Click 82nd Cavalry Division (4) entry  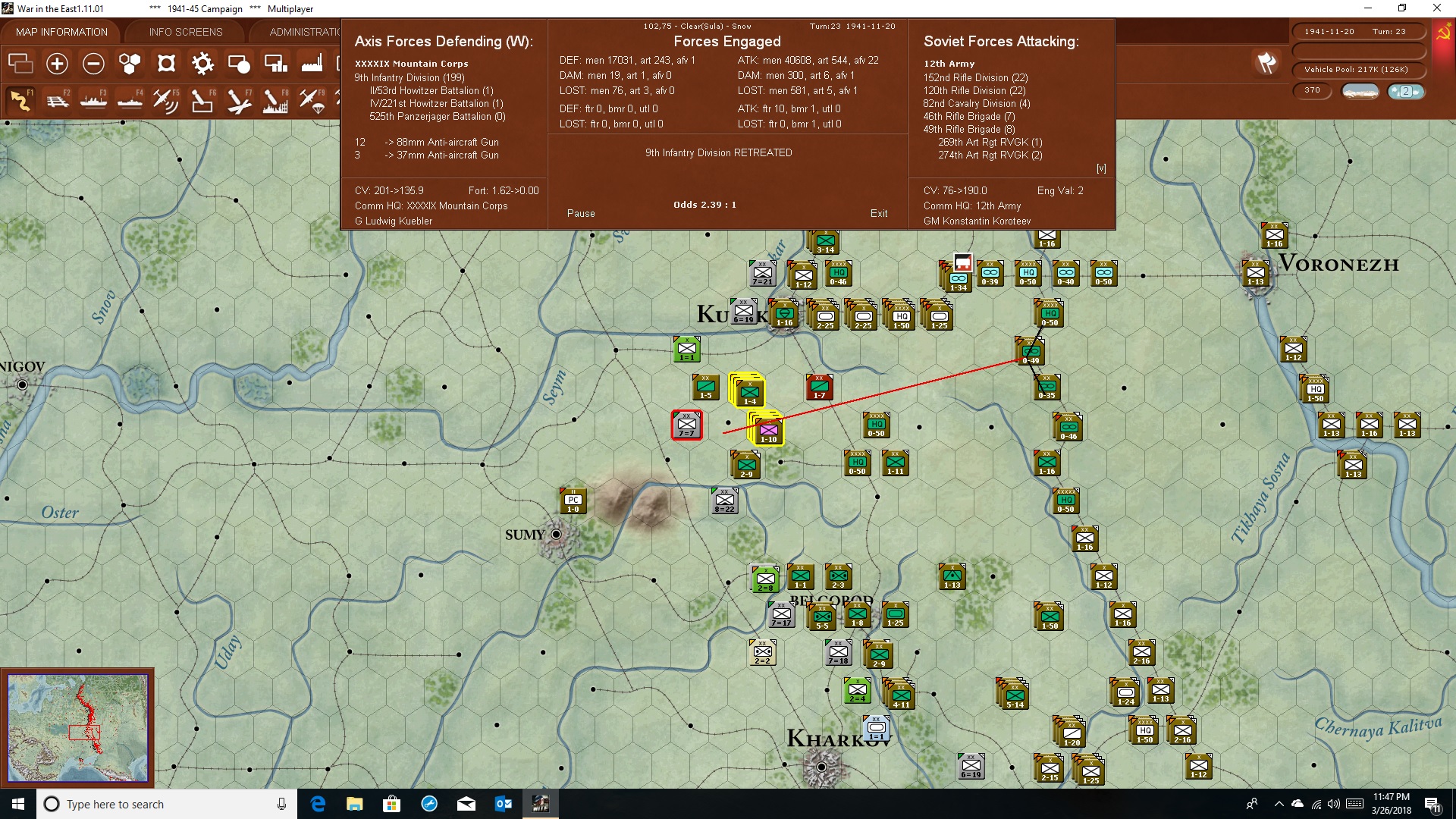[x=976, y=103]
